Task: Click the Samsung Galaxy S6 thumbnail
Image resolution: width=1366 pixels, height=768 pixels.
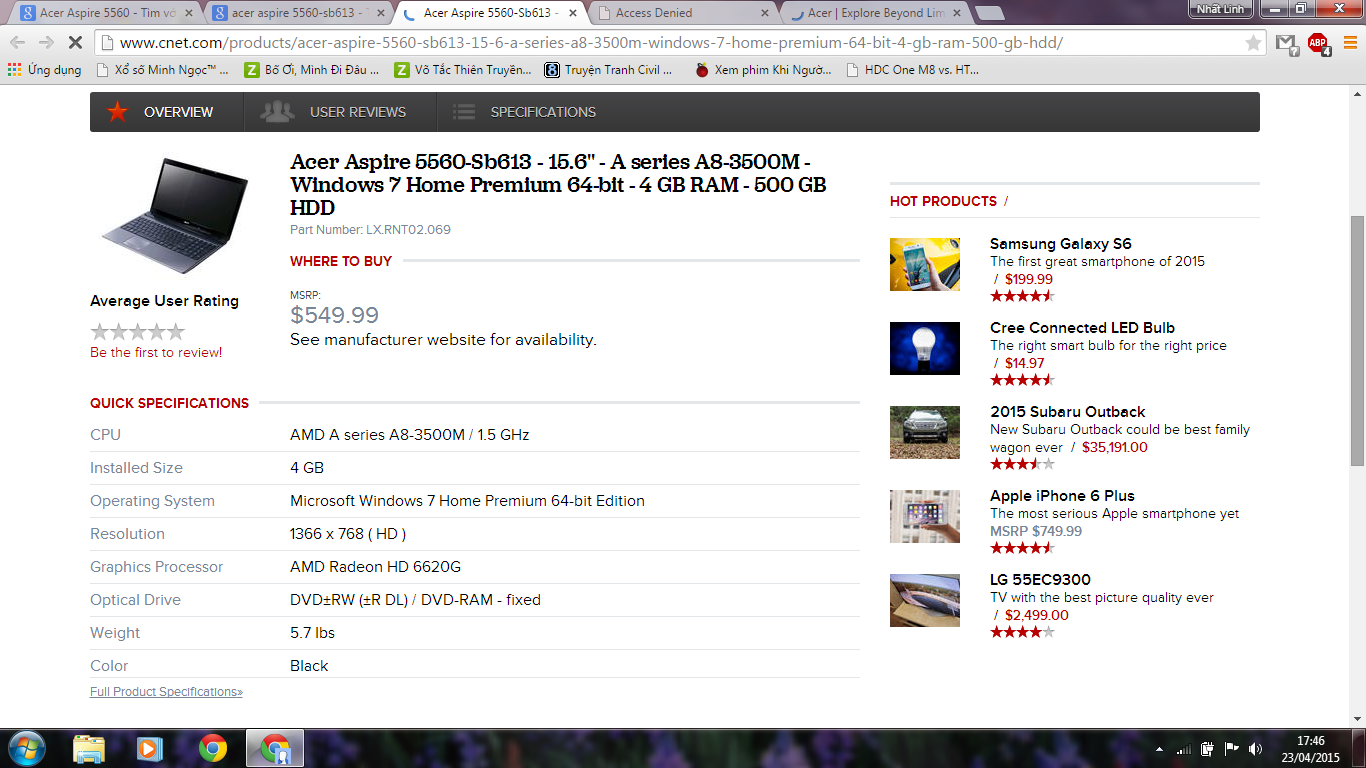Action: [925, 264]
